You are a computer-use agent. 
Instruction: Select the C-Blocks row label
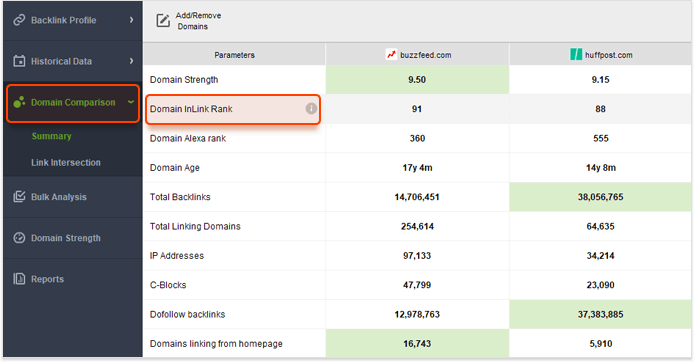click(168, 285)
